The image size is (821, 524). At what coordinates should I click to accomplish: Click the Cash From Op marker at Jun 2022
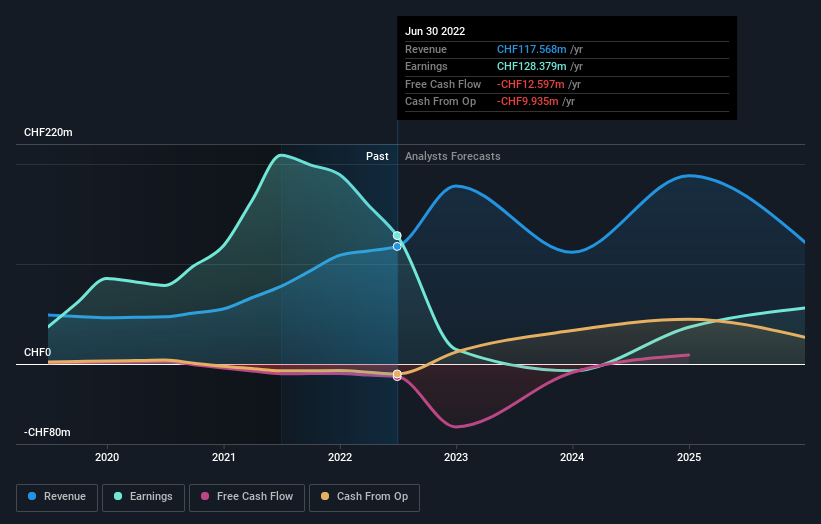(397, 374)
